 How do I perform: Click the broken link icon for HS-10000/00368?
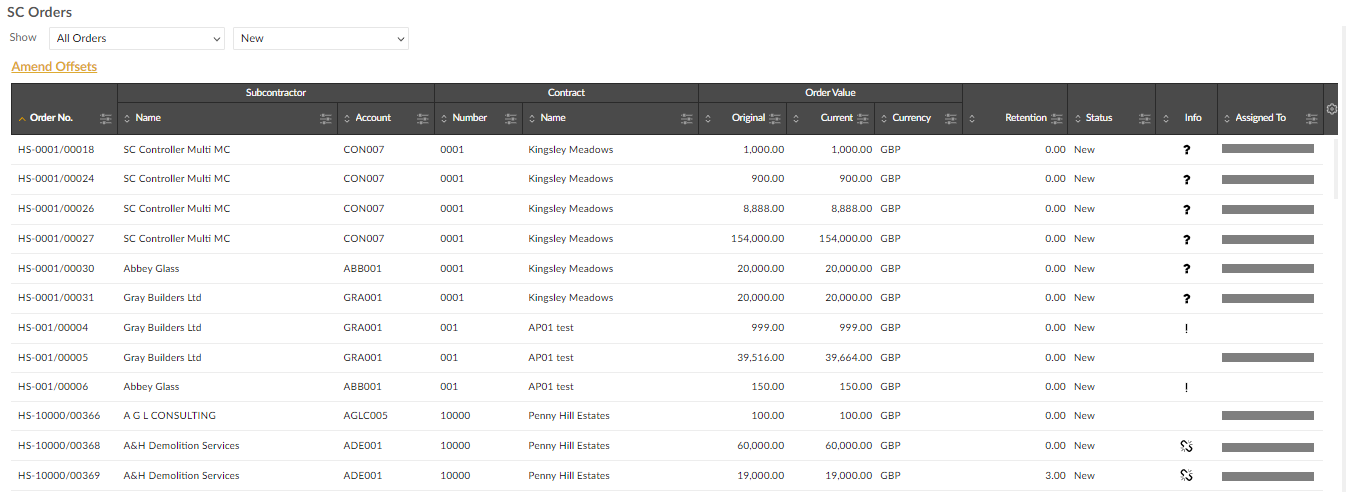tap(1187, 446)
